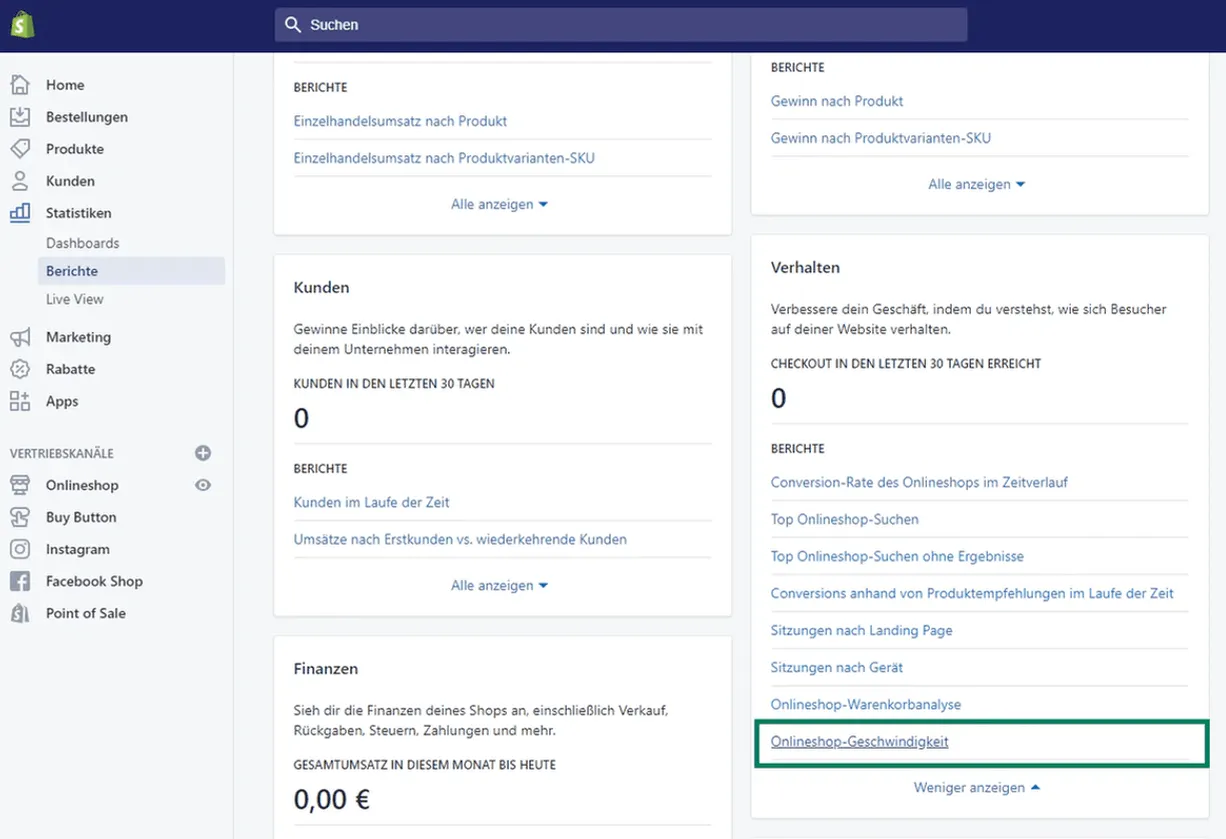Open Bestellungen via its inbox icon
The height and width of the screenshot is (839, 1226).
20,117
